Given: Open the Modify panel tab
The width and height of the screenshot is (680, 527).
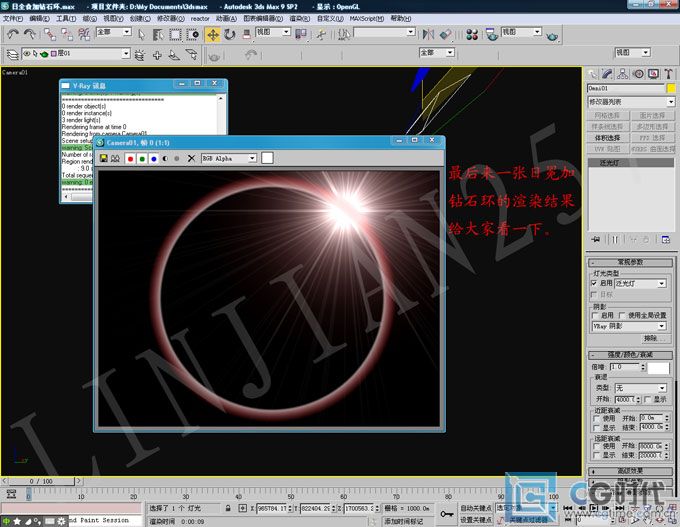Looking at the screenshot, I should pos(607,74).
